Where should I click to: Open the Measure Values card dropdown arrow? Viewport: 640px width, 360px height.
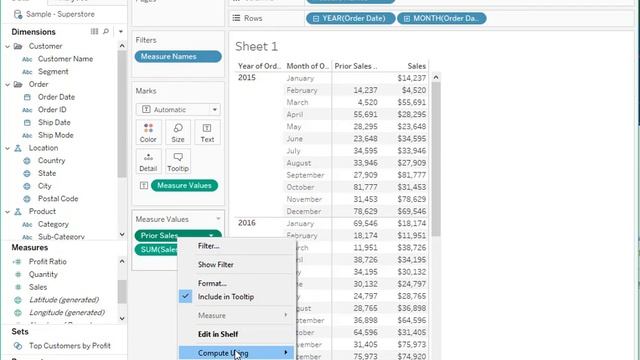[x=218, y=219]
